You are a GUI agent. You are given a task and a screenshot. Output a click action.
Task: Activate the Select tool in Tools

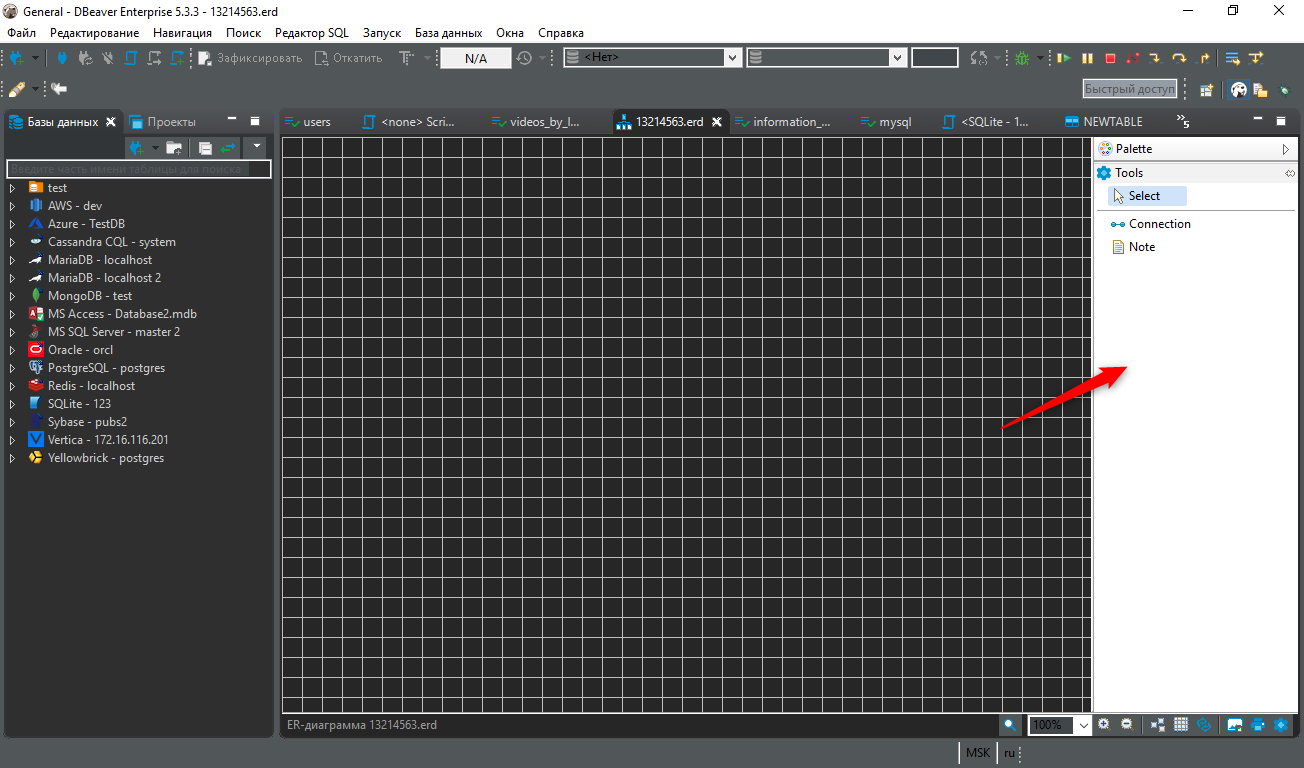(x=1143, y=195)
